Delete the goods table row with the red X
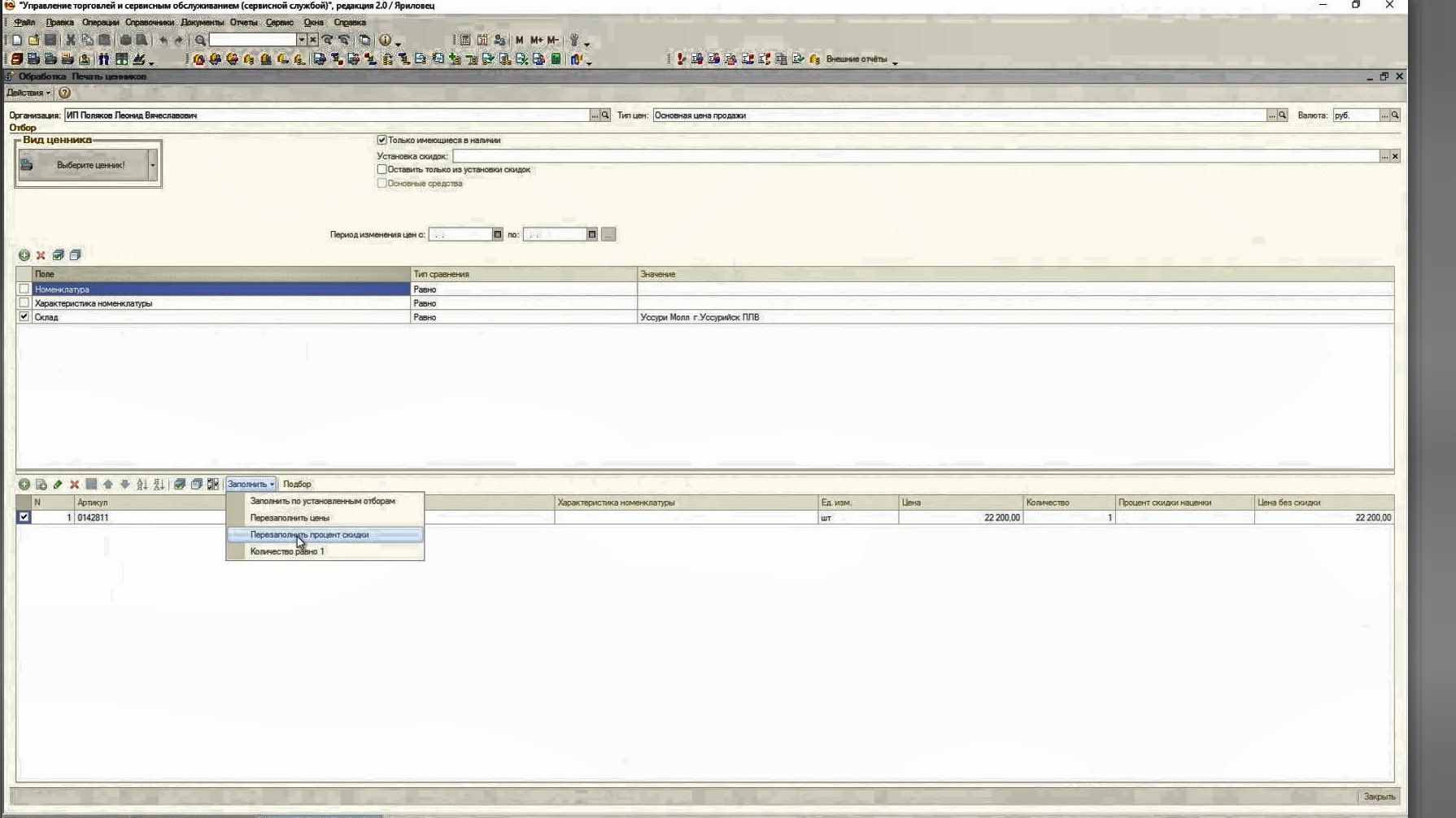This screenshot has width=1456, height=818. coord(74,485)
